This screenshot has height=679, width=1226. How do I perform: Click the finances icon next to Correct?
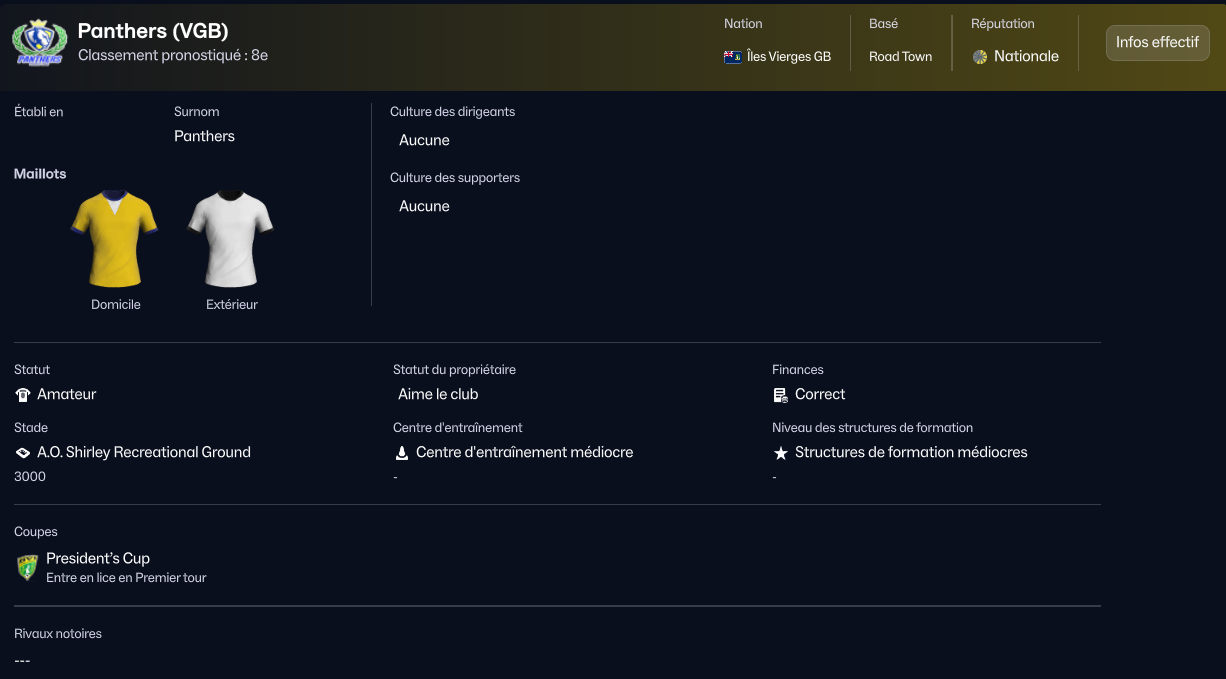click(x=781, y=395)
